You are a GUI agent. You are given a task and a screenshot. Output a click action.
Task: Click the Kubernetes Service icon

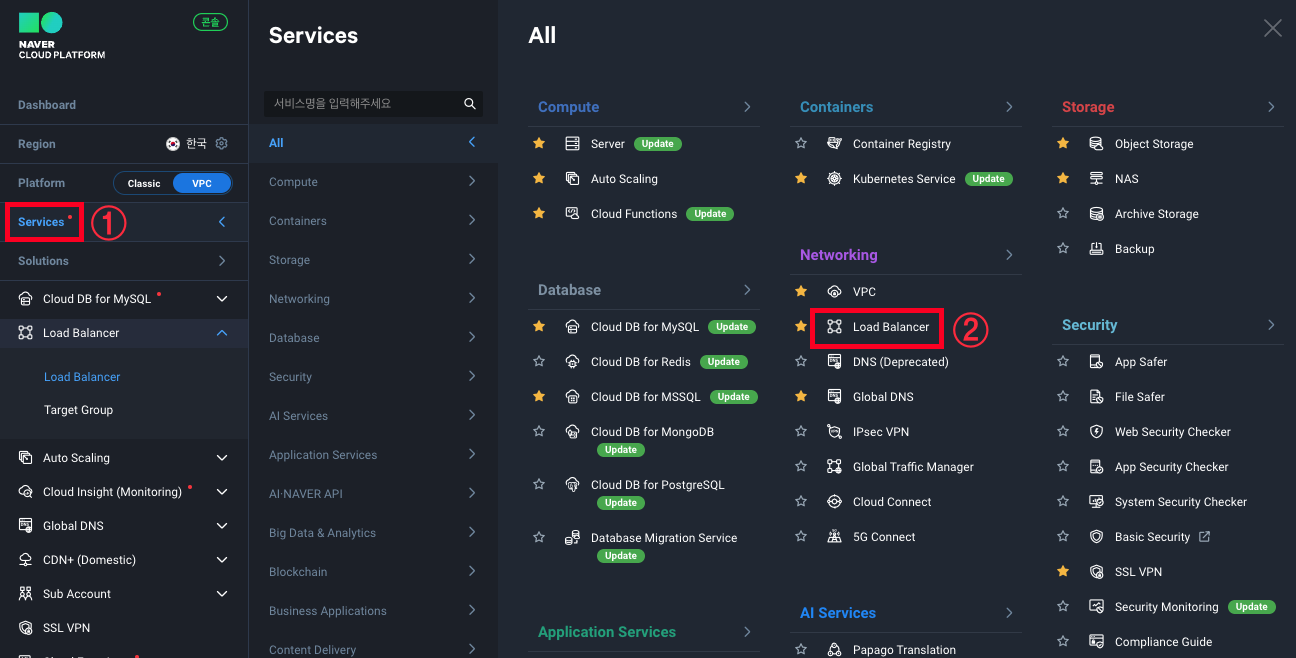835,178
